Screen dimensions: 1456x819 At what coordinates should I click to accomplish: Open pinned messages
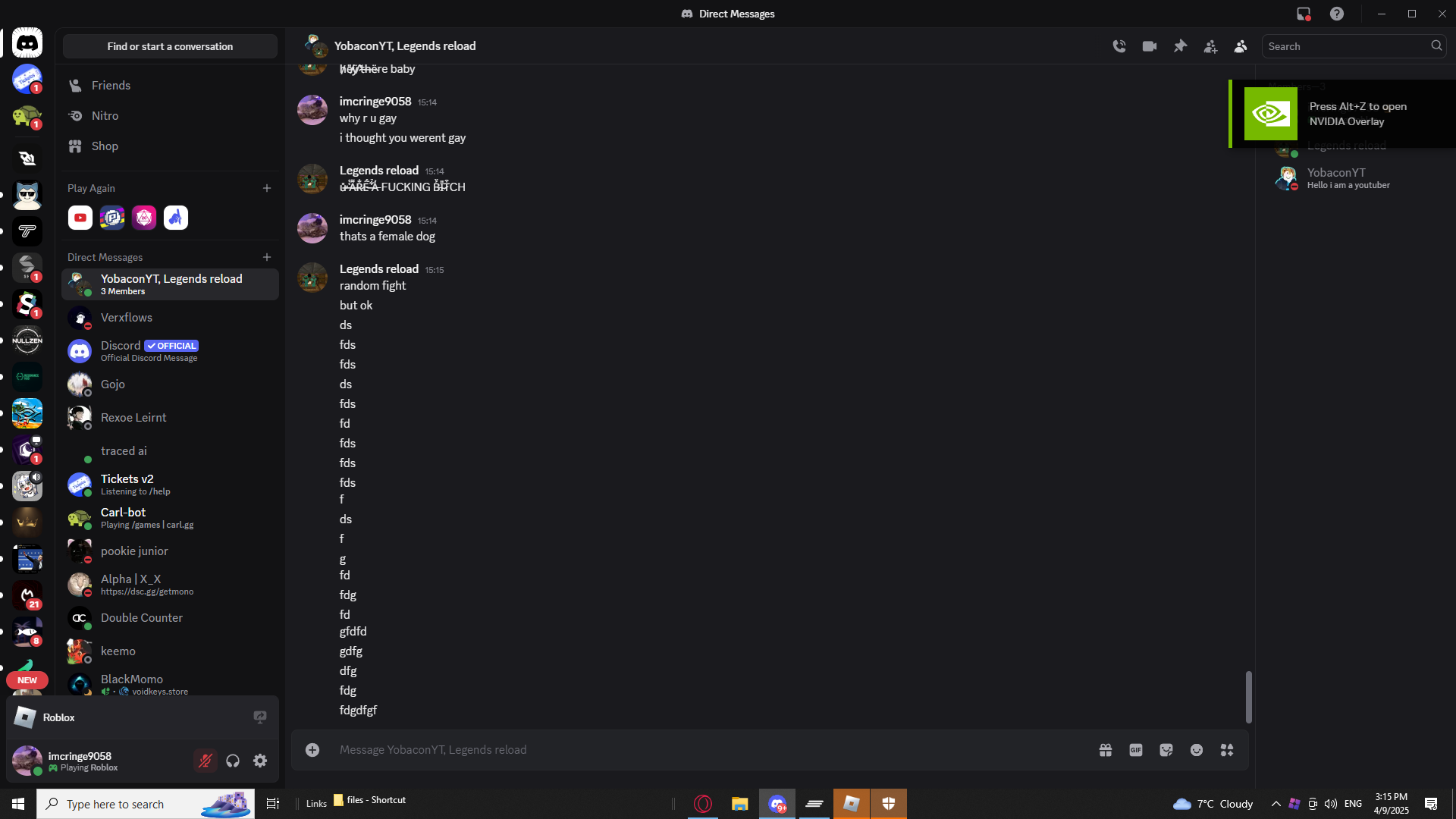coord(1180,46)
